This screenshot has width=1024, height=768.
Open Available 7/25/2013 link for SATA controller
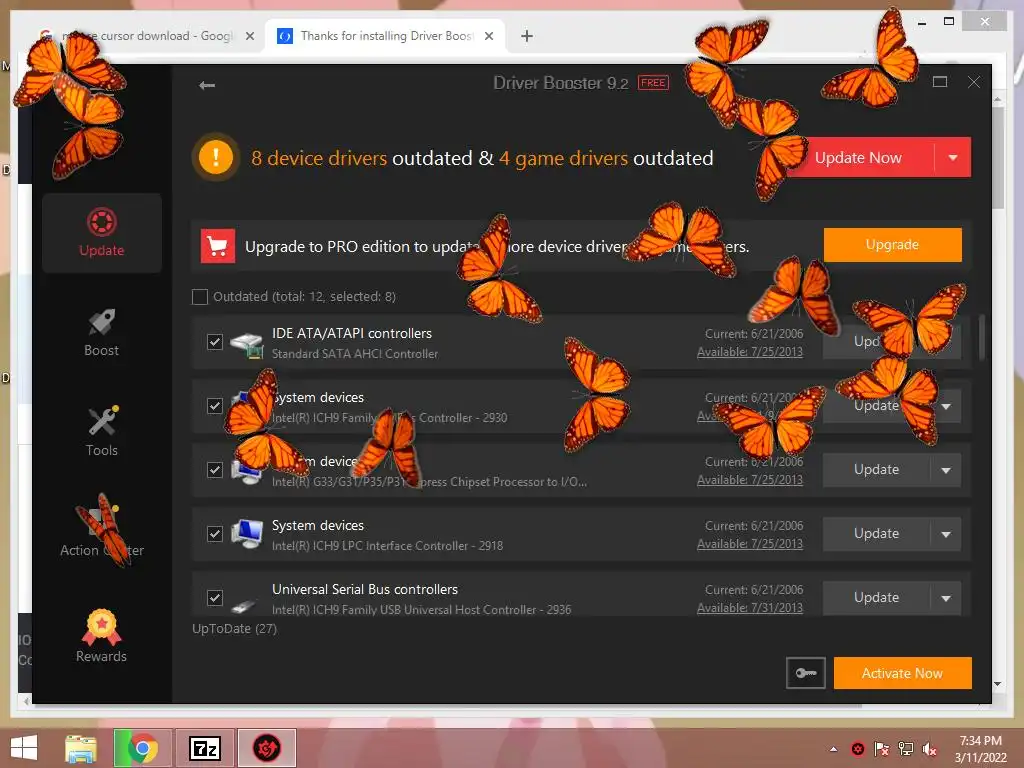(x=750, y=352)
